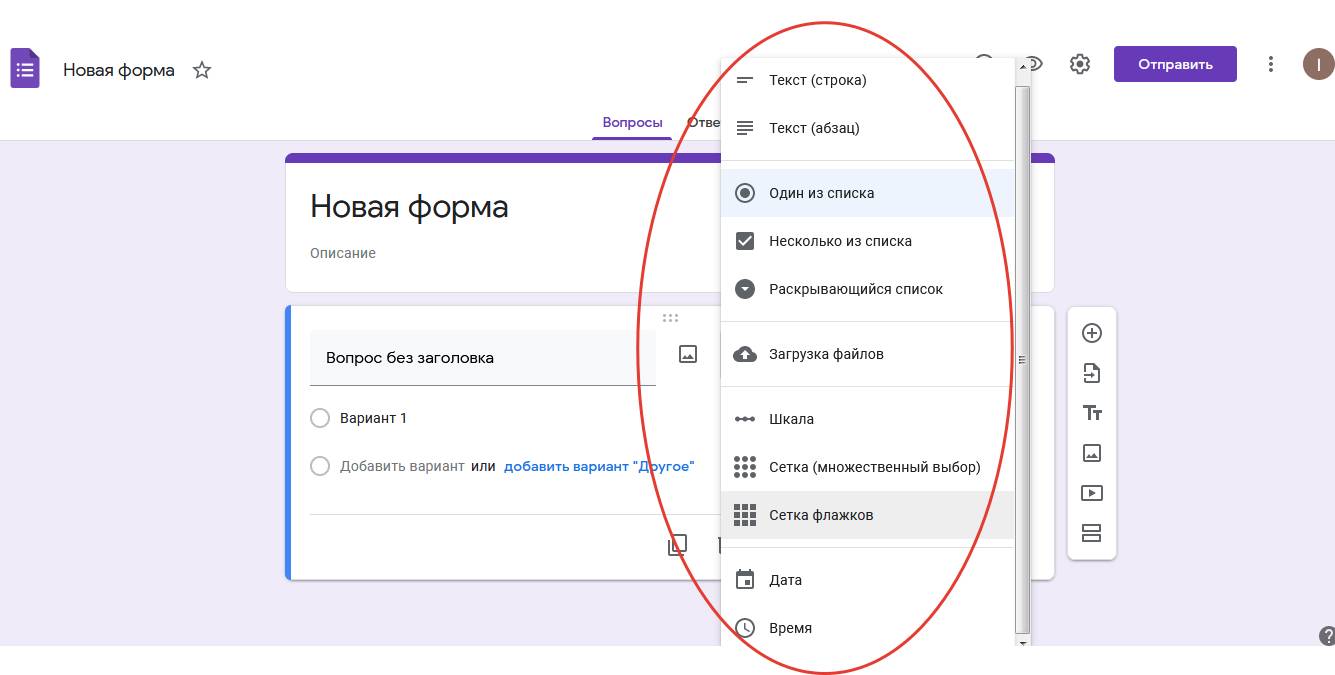Select the 'Вариант 1' radio button
This screenshot has width=1335, height=675.
pos(320,418)
